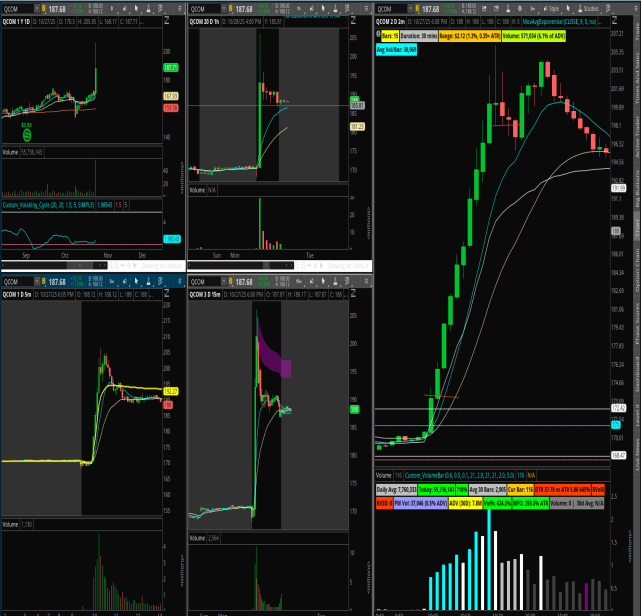This screenshot has height=616, width=641.
Task: Click the share icon in the right QCOM 2 D 2m chart toolbar
Action: [x=484, y=9]
